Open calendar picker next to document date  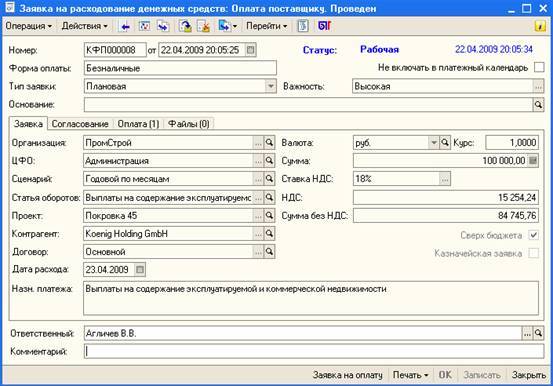click(x=250, y=50)
